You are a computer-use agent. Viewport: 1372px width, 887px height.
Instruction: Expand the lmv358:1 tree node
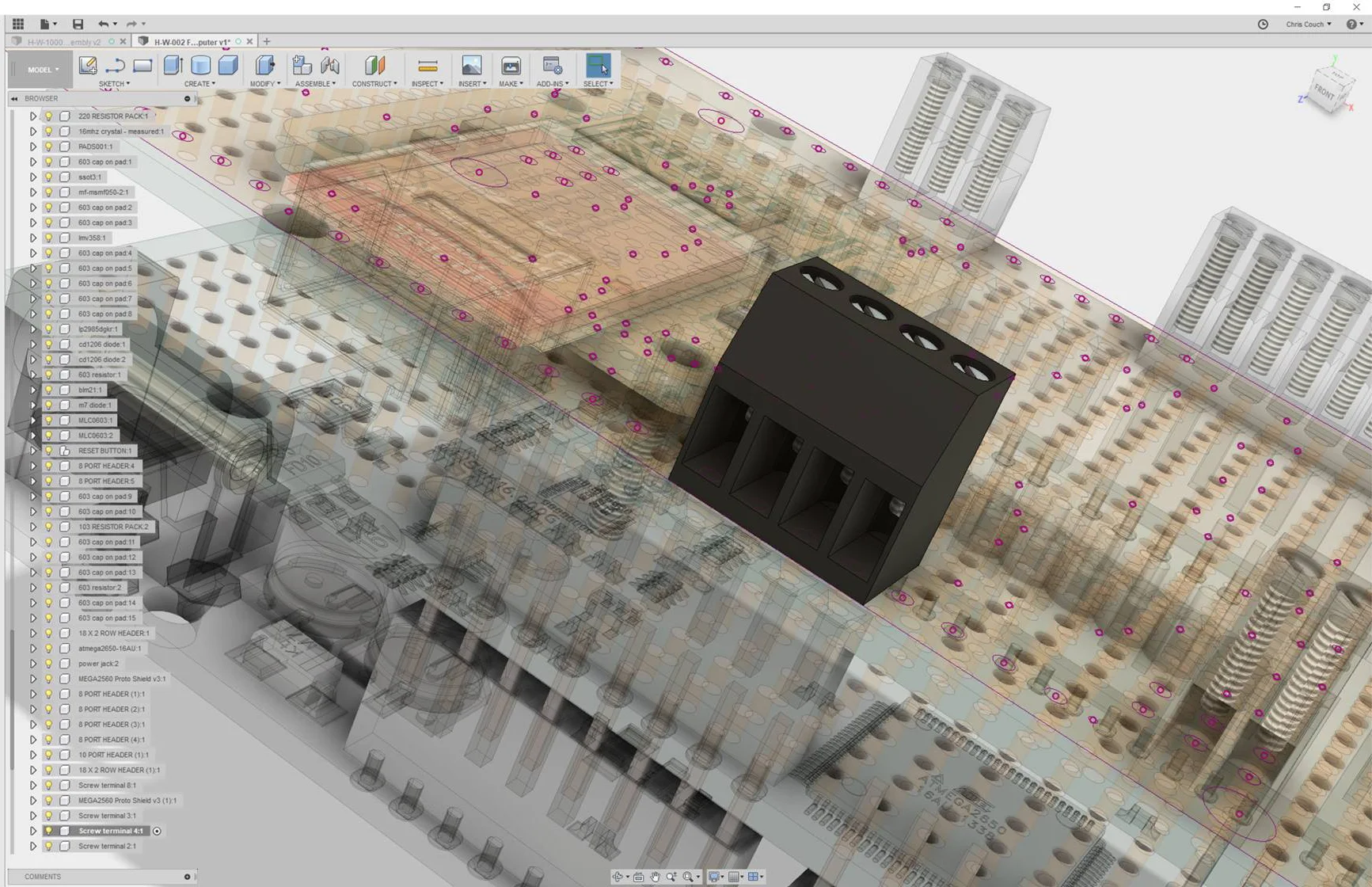[33, 238]
